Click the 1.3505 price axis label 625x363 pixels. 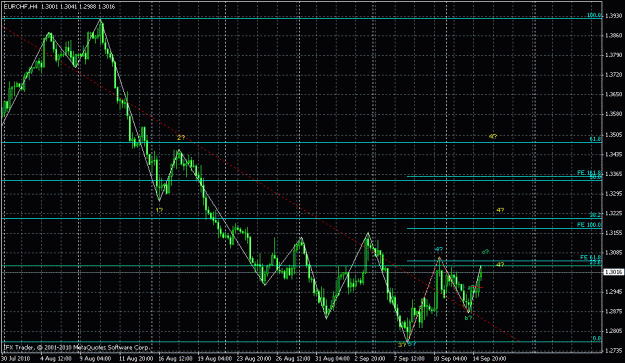(613, 135)
